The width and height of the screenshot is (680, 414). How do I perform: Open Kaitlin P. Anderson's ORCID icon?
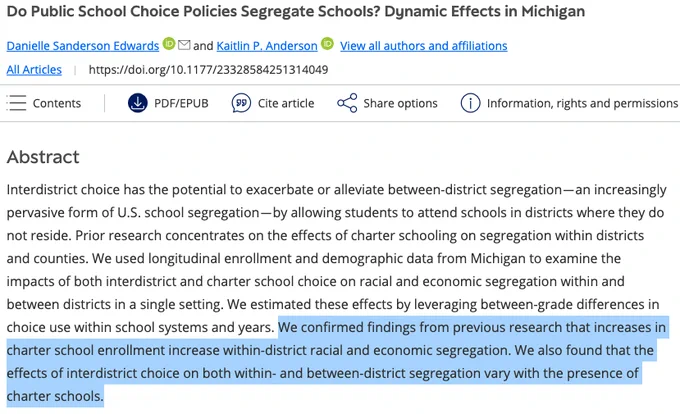pos(327,44)
